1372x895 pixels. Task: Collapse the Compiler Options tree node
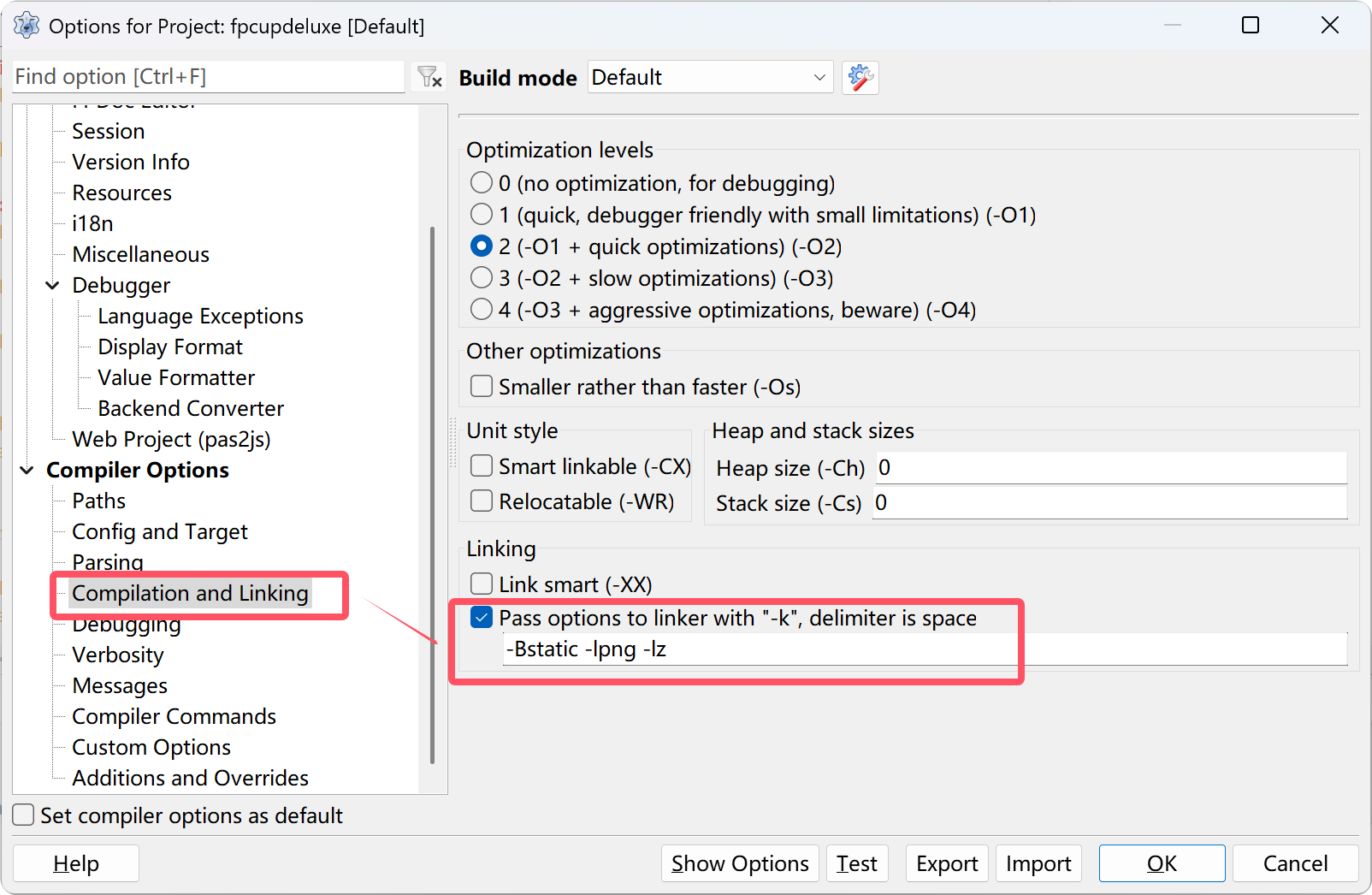(27, 471)
